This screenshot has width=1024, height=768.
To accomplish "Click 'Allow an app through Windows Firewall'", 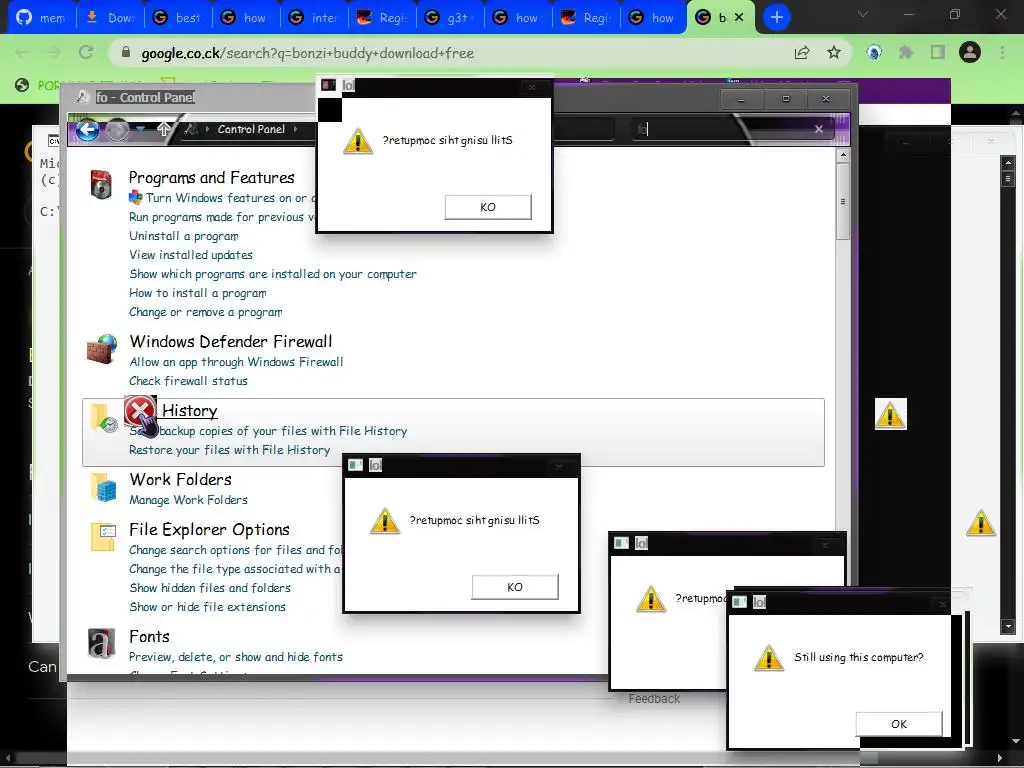I will [236, 362].
